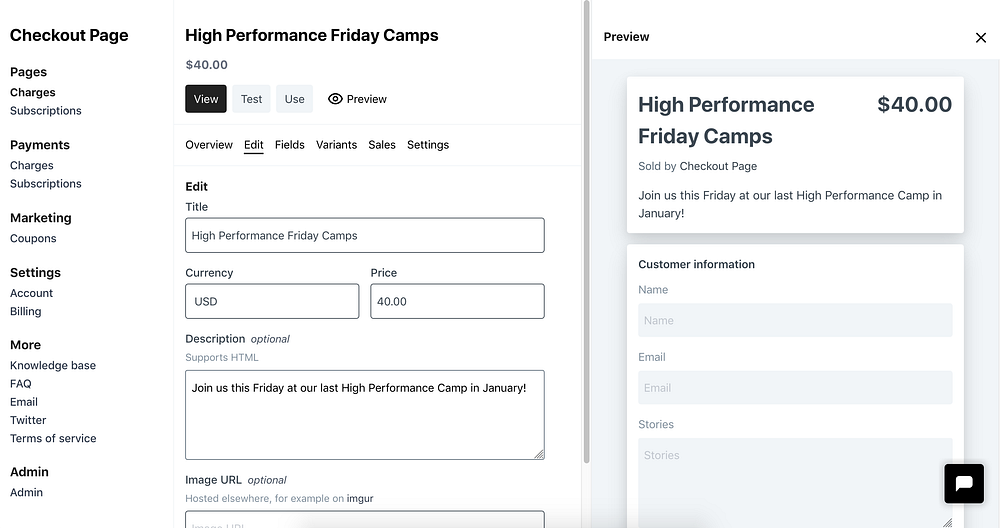
Task: Click the Description text area
Action: click(365, 415)
